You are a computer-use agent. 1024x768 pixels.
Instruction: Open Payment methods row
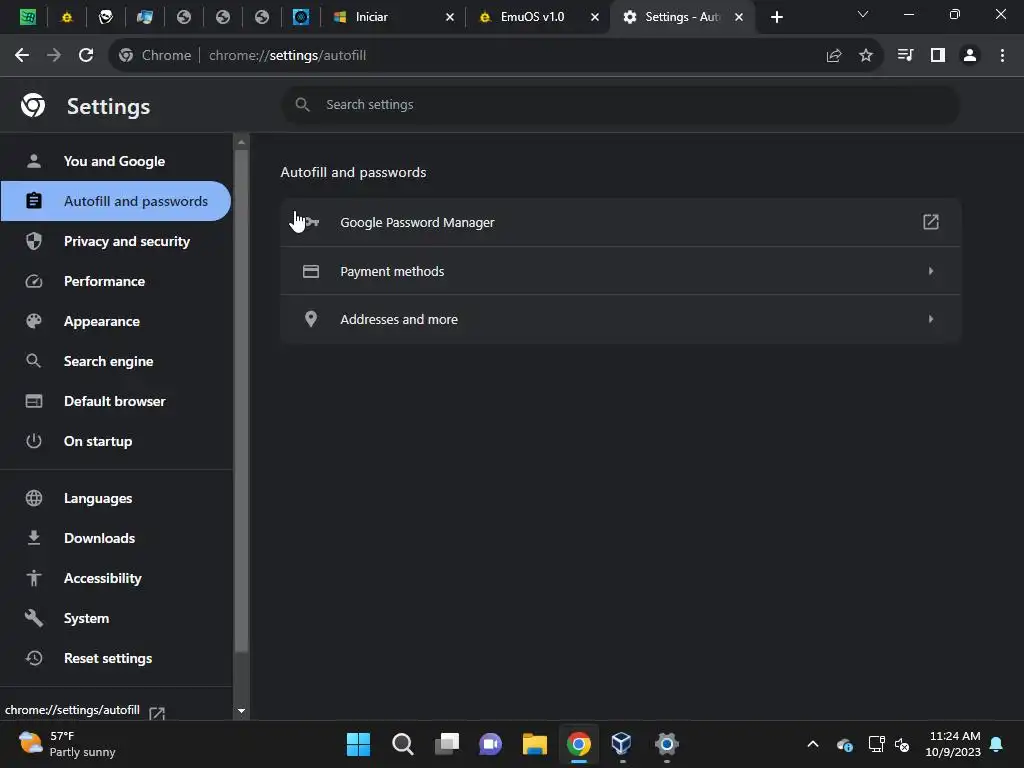(620, 271)
